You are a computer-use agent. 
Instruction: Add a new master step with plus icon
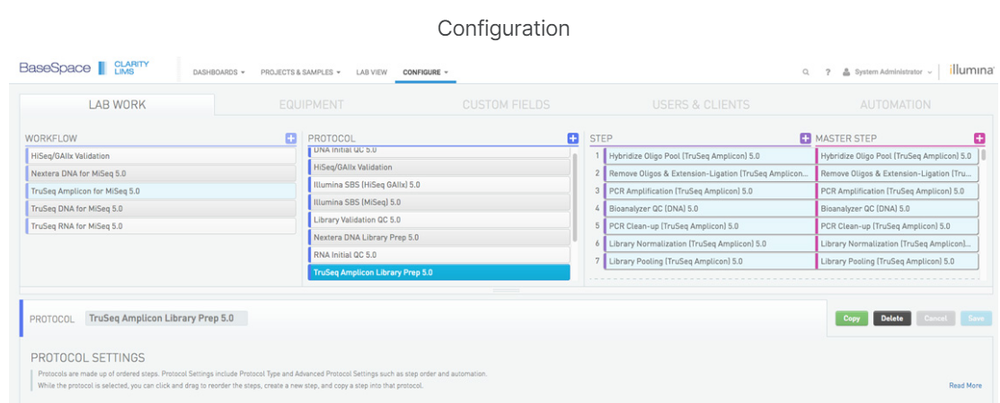coord(980,138)
